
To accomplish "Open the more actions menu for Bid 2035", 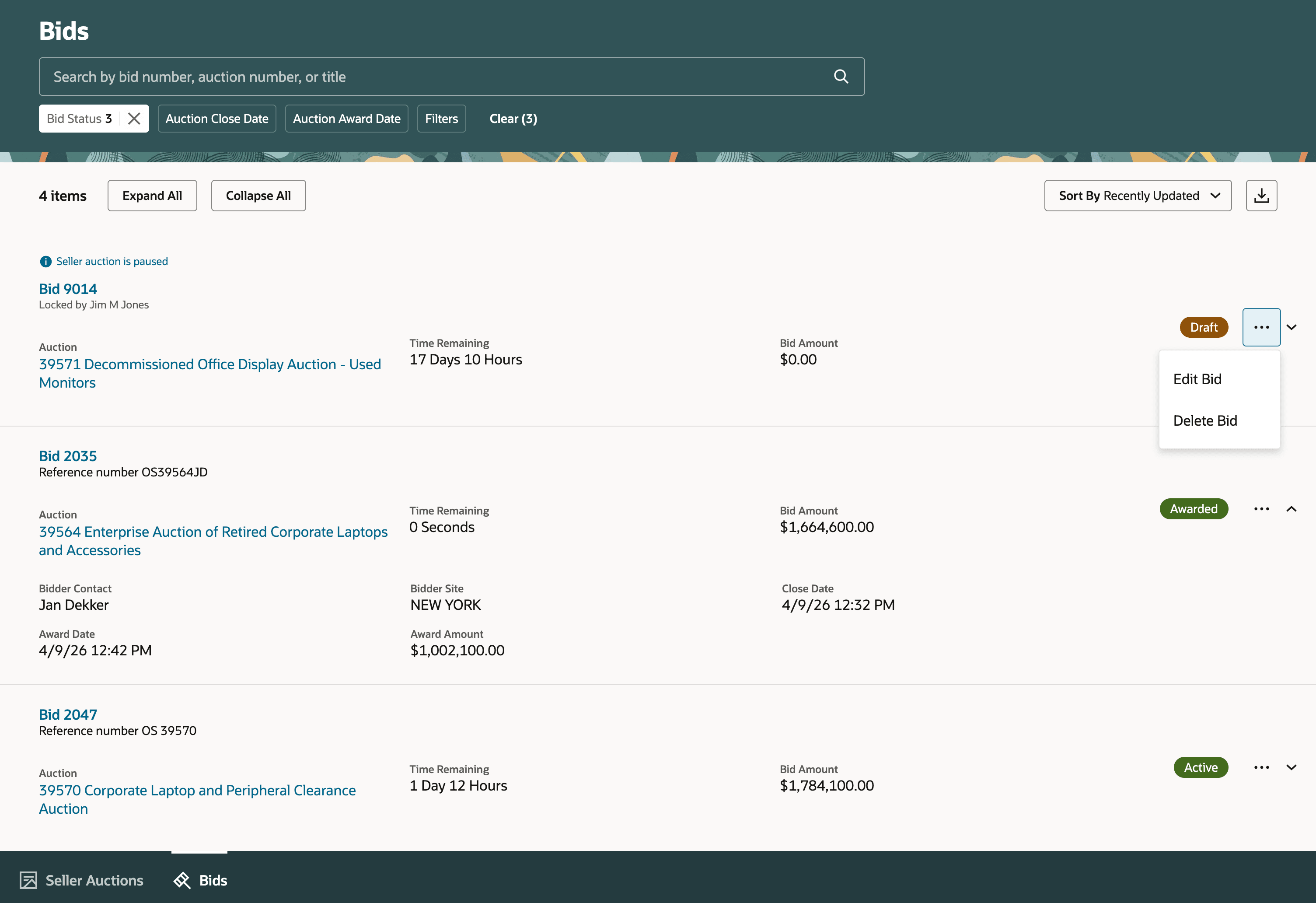I will pos(1261,509).
